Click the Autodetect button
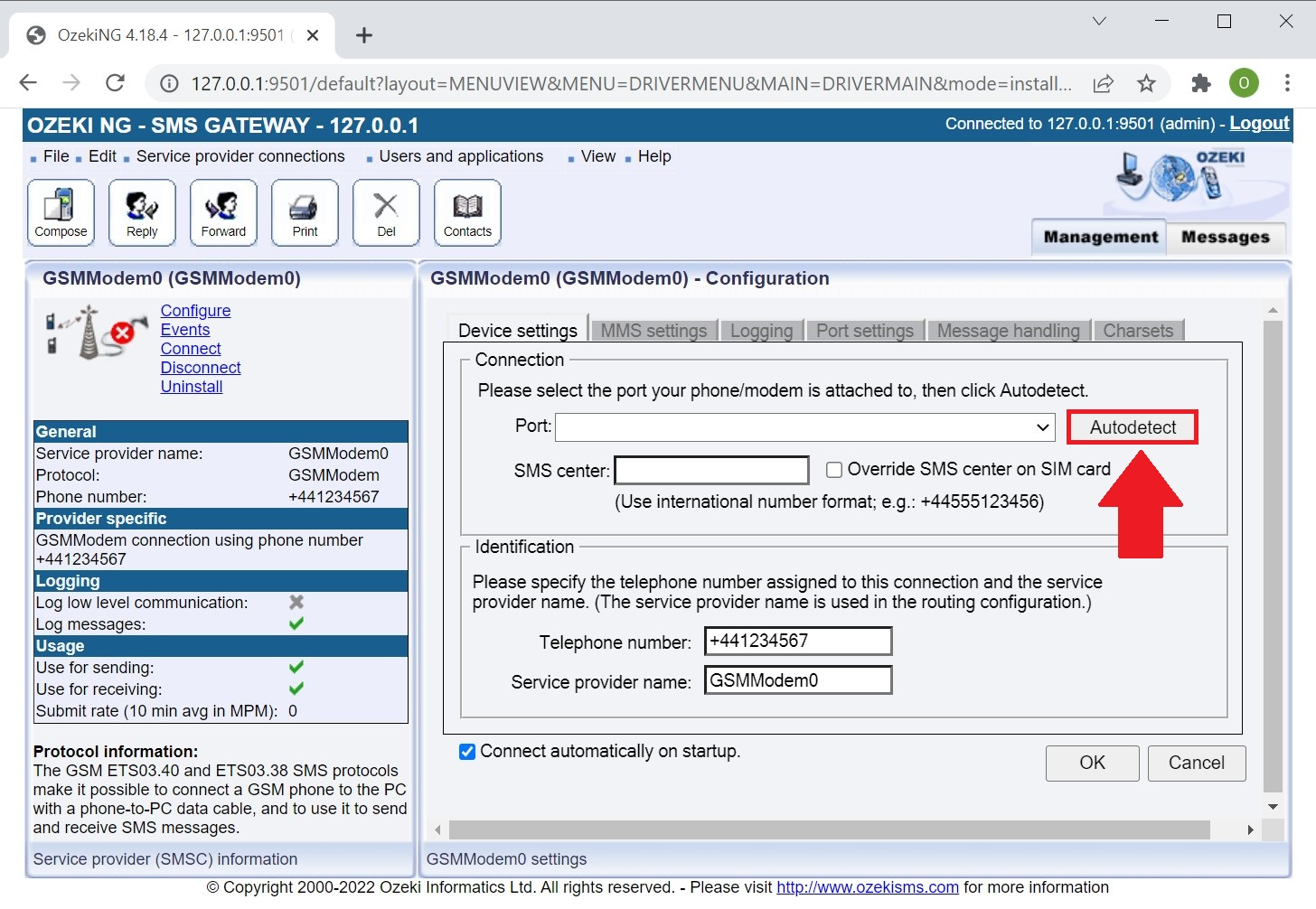The image size is (1316, 909). point(1133,427)
